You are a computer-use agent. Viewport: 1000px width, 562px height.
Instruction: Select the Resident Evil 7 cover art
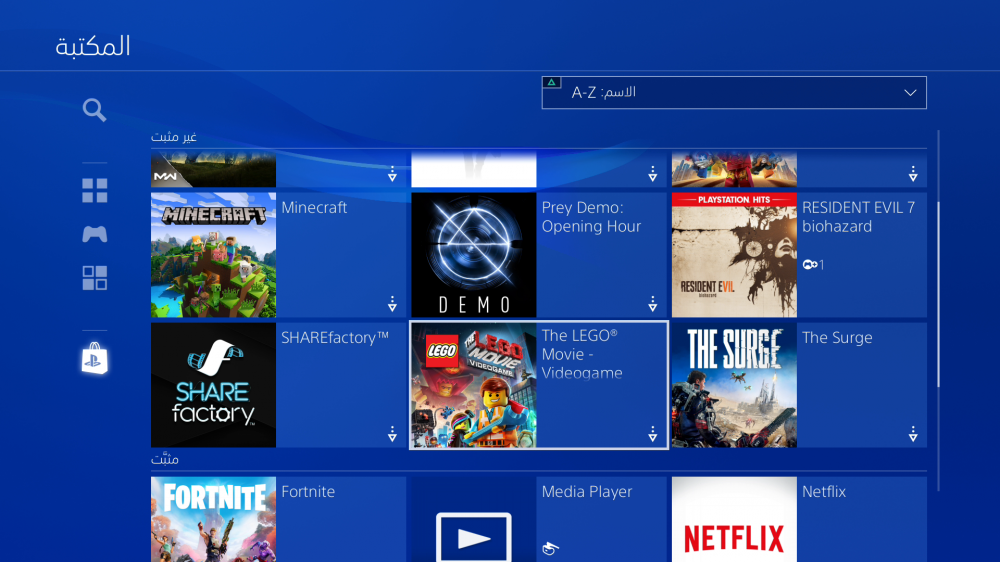click(734, 255)
